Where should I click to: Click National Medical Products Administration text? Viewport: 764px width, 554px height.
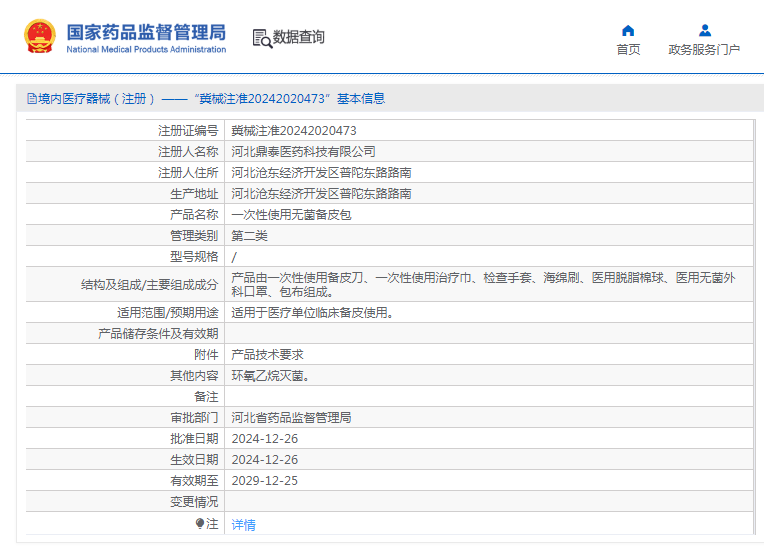146,49
